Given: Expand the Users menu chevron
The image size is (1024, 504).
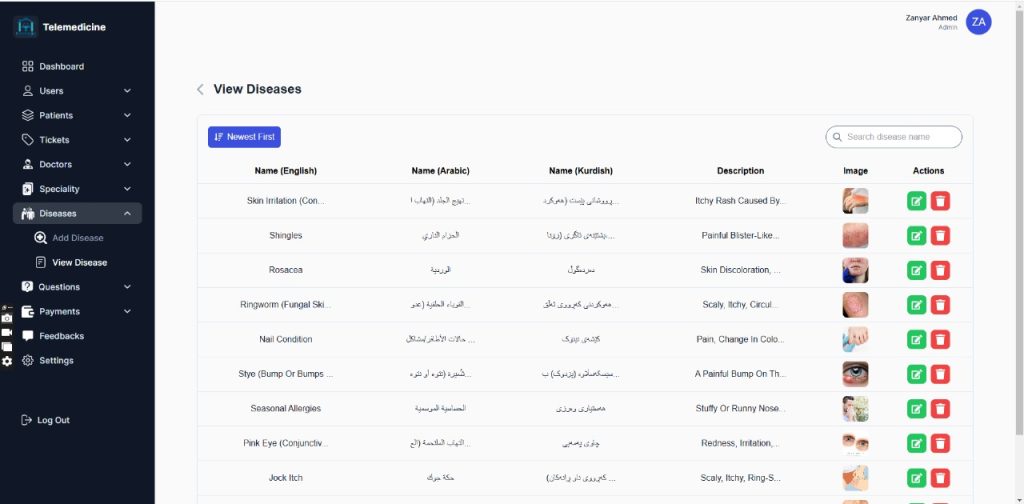Looking at the screenshot, I should point(127,91).
